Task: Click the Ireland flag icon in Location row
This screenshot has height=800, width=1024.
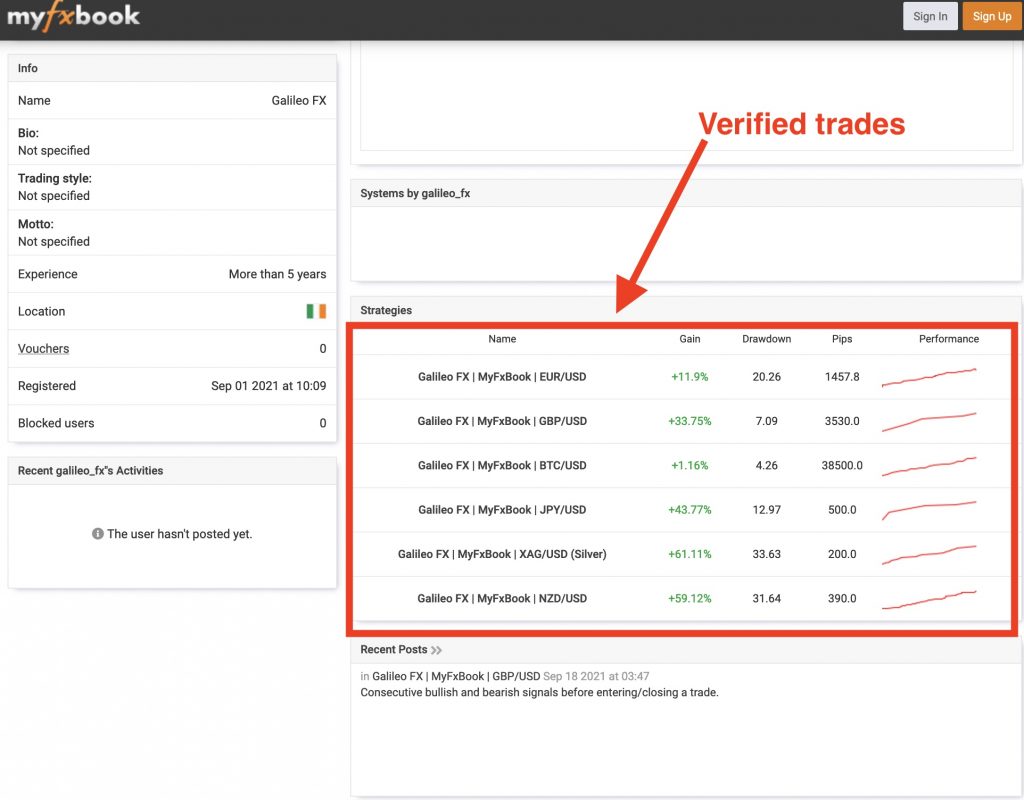Action: (316, 312)
